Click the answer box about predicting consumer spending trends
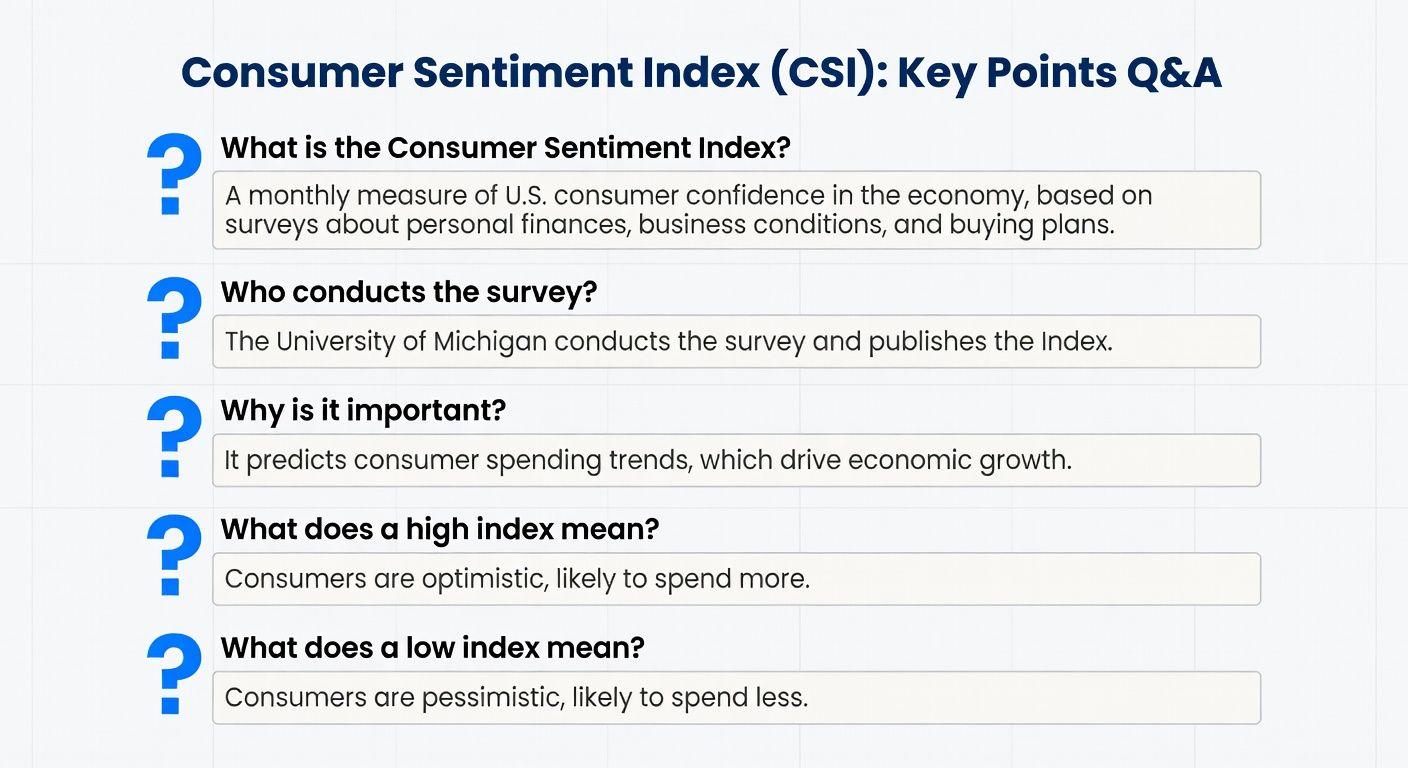The height and width of the screenshot is (768, 1408). [736, 460]
